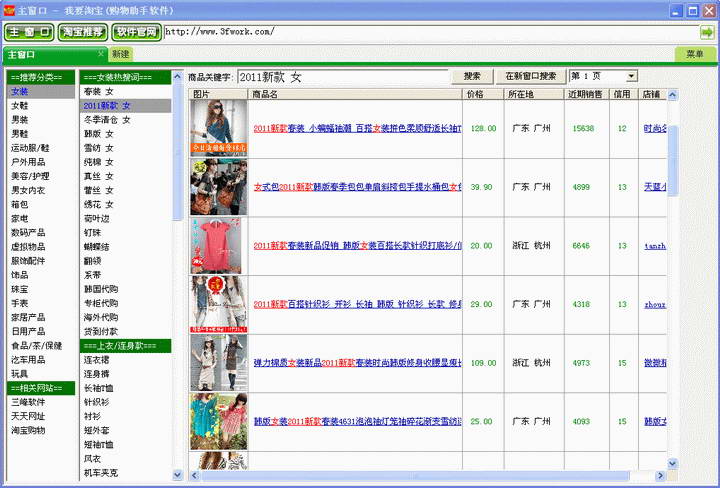
Task: Click the green go arrow beside the address bar
Action: (707, 32)
